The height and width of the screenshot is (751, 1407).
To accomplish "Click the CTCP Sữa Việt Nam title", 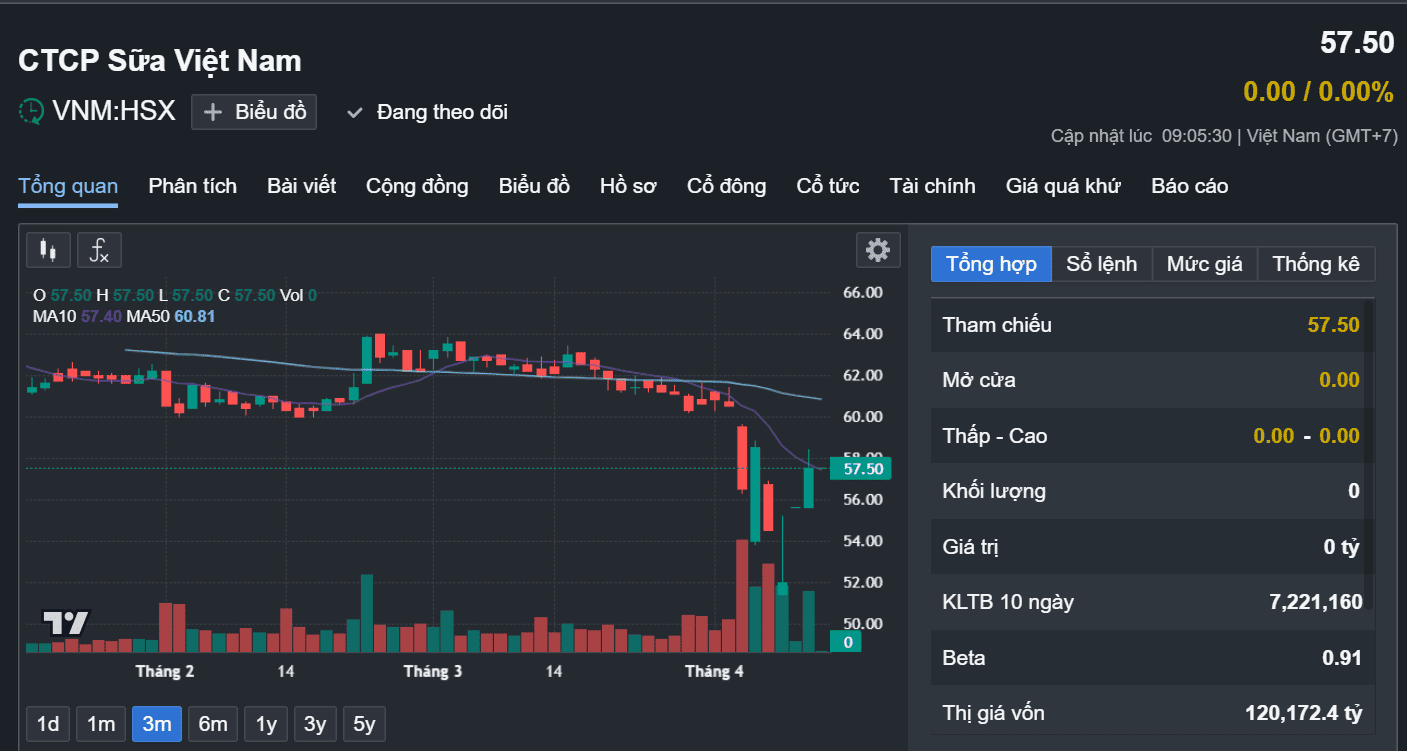I will click(x=160, y=61).
